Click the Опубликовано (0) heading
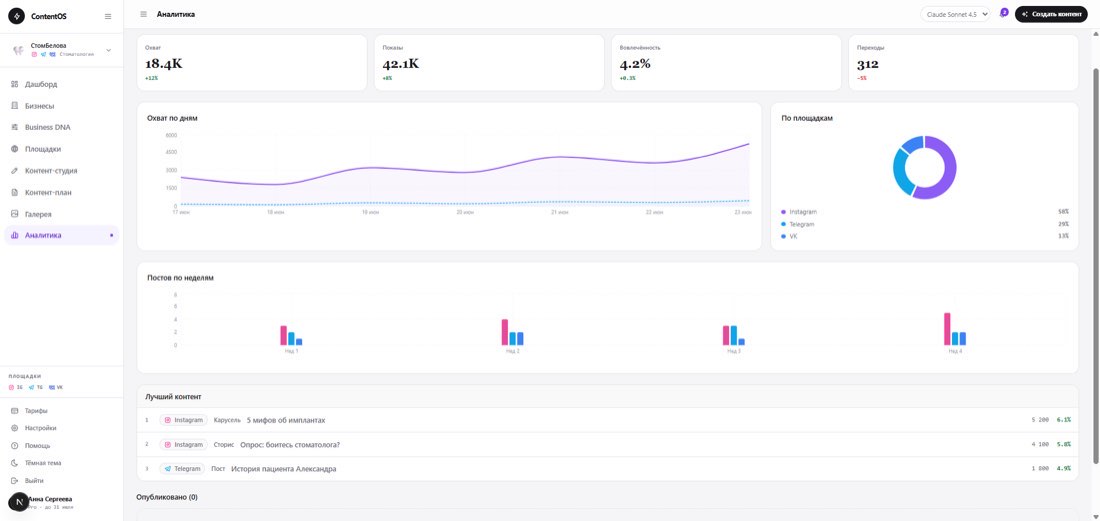This screenshot has width=1100, height=521. click(x=167, y=497)
